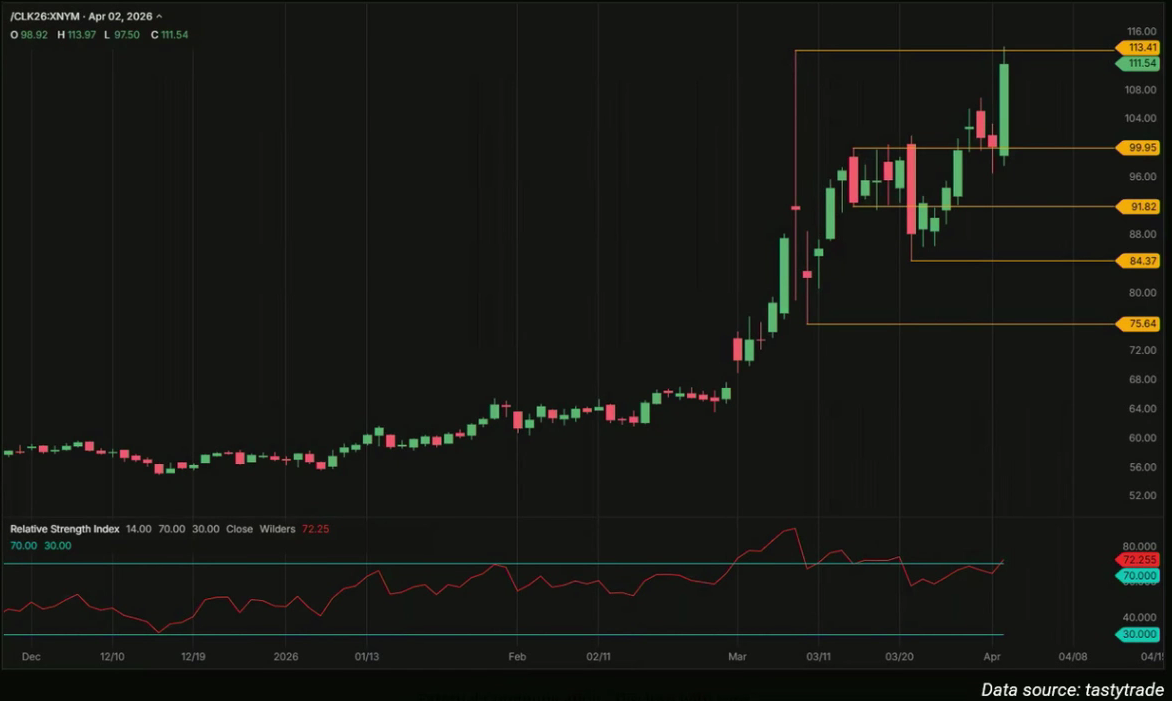Screen dimensions: 1172x701
Task: Click the Feb date axis label
Action: pyautogui.click(x=516, y=657)
